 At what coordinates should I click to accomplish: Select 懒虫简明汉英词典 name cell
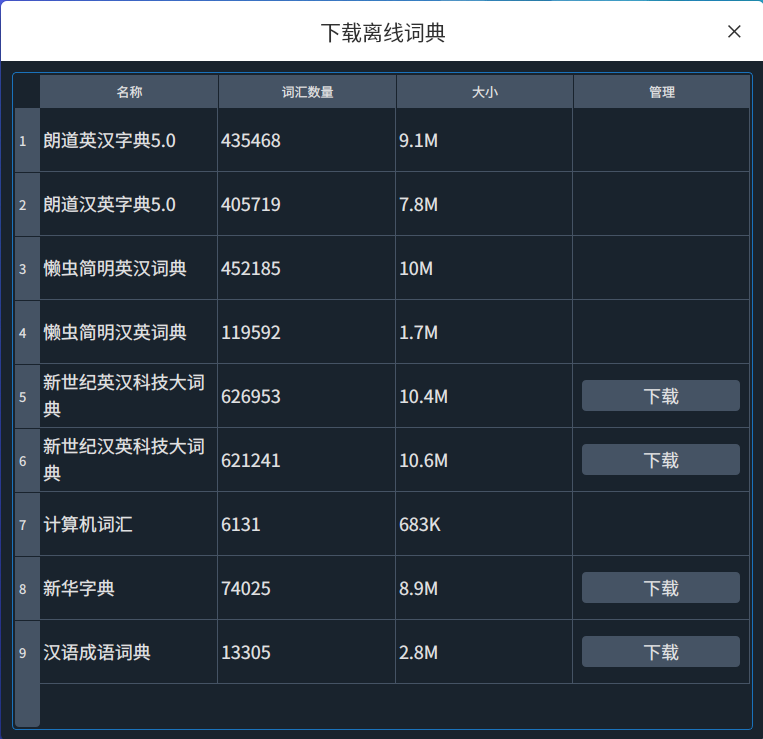[128, 332]
